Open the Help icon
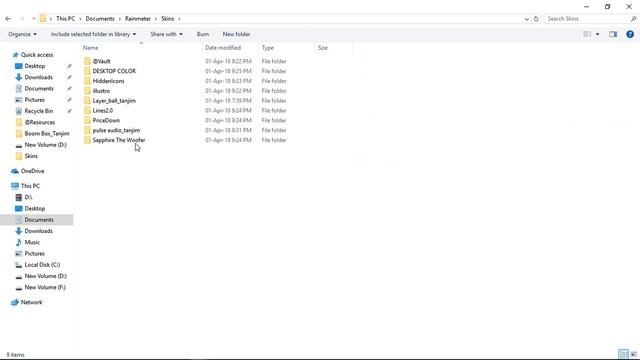This screenshot has height=360, width=640. tap(630, 34)
